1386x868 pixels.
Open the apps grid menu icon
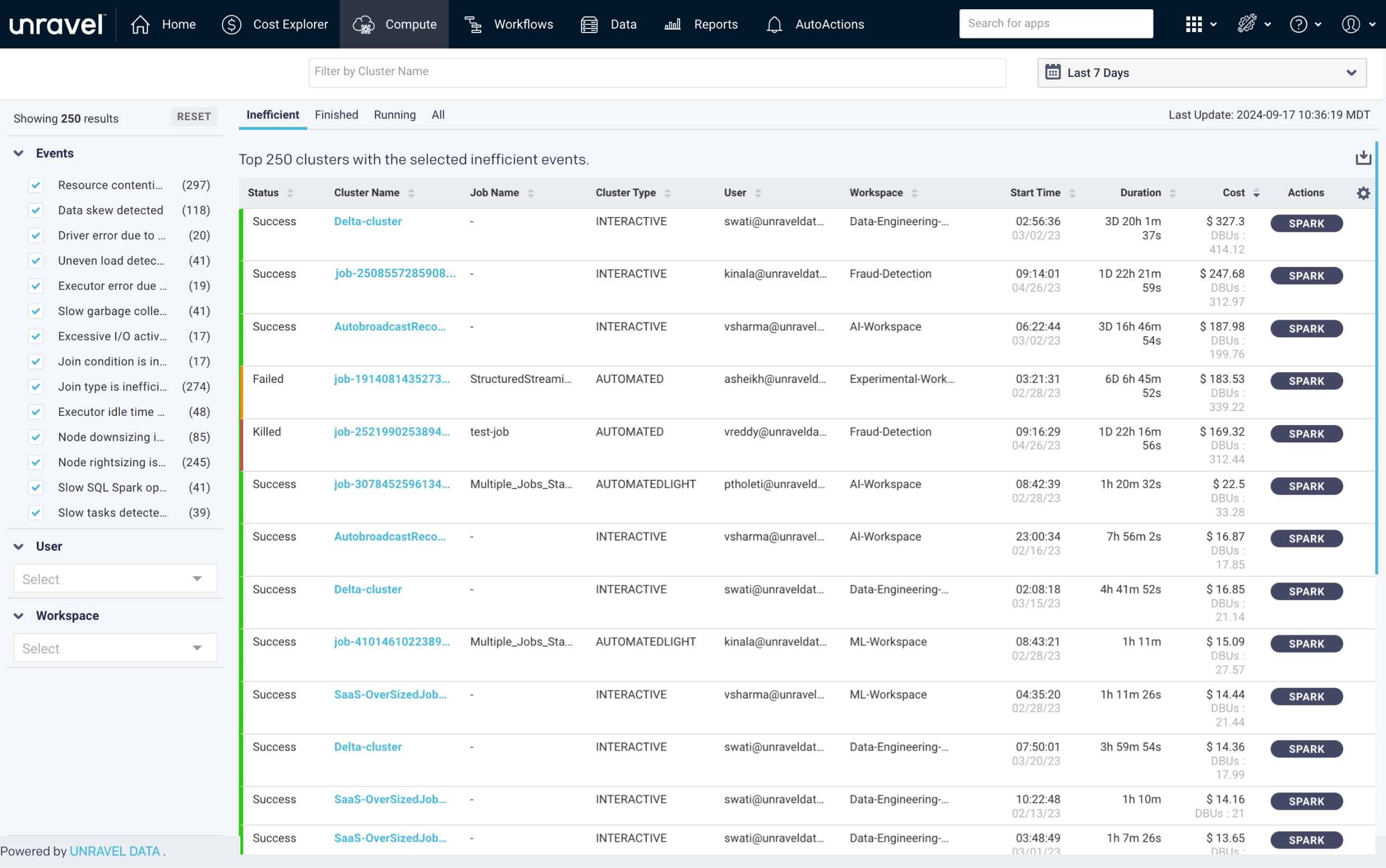(x=1194, y=24)
